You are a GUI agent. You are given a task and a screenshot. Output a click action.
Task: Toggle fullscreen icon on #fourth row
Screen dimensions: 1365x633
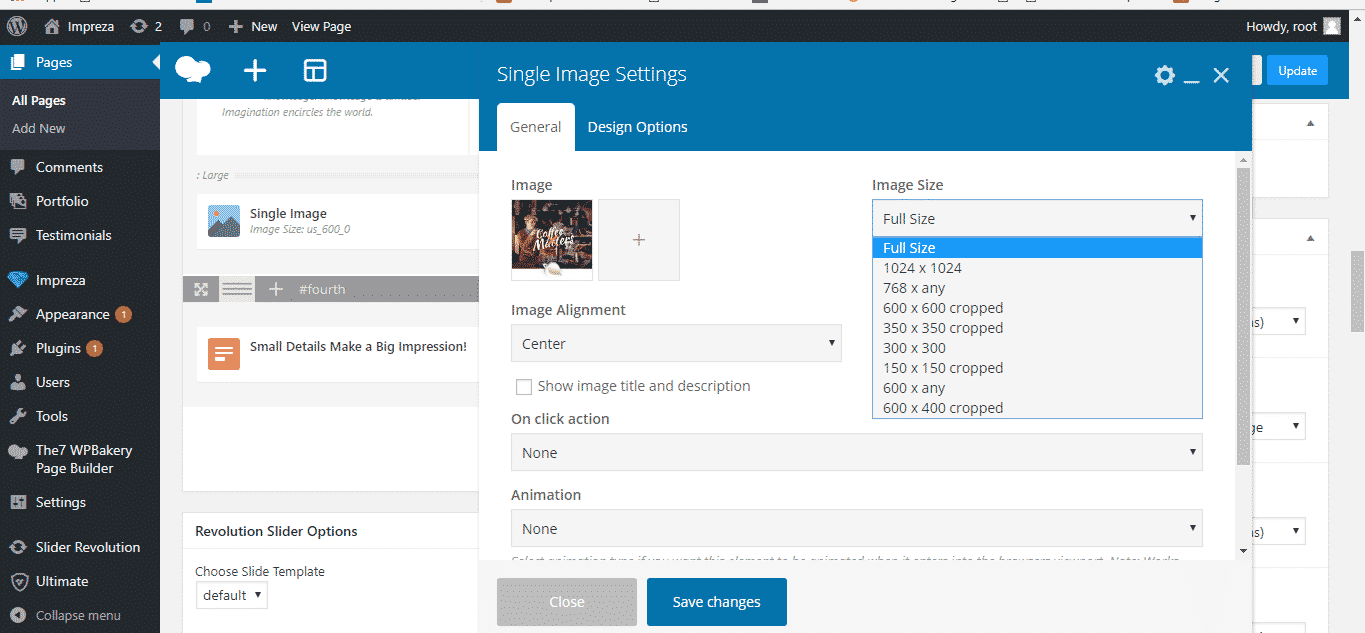pyautogui.click(x=201, y=289)
